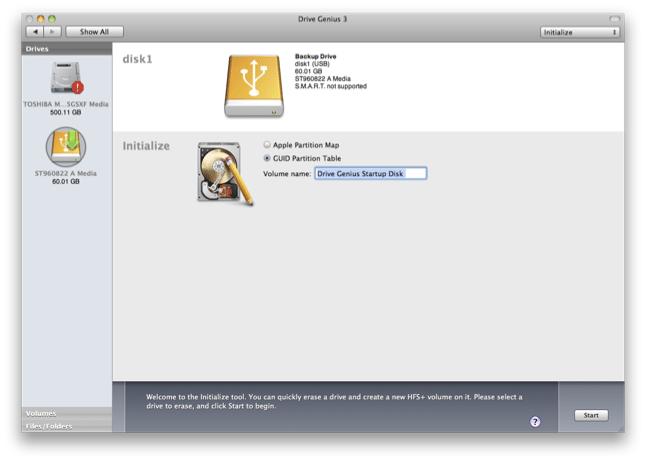Click the yellow minimize window button
Image resolution: width=646 pixels, height=462 pixels.
pos(40,19)
